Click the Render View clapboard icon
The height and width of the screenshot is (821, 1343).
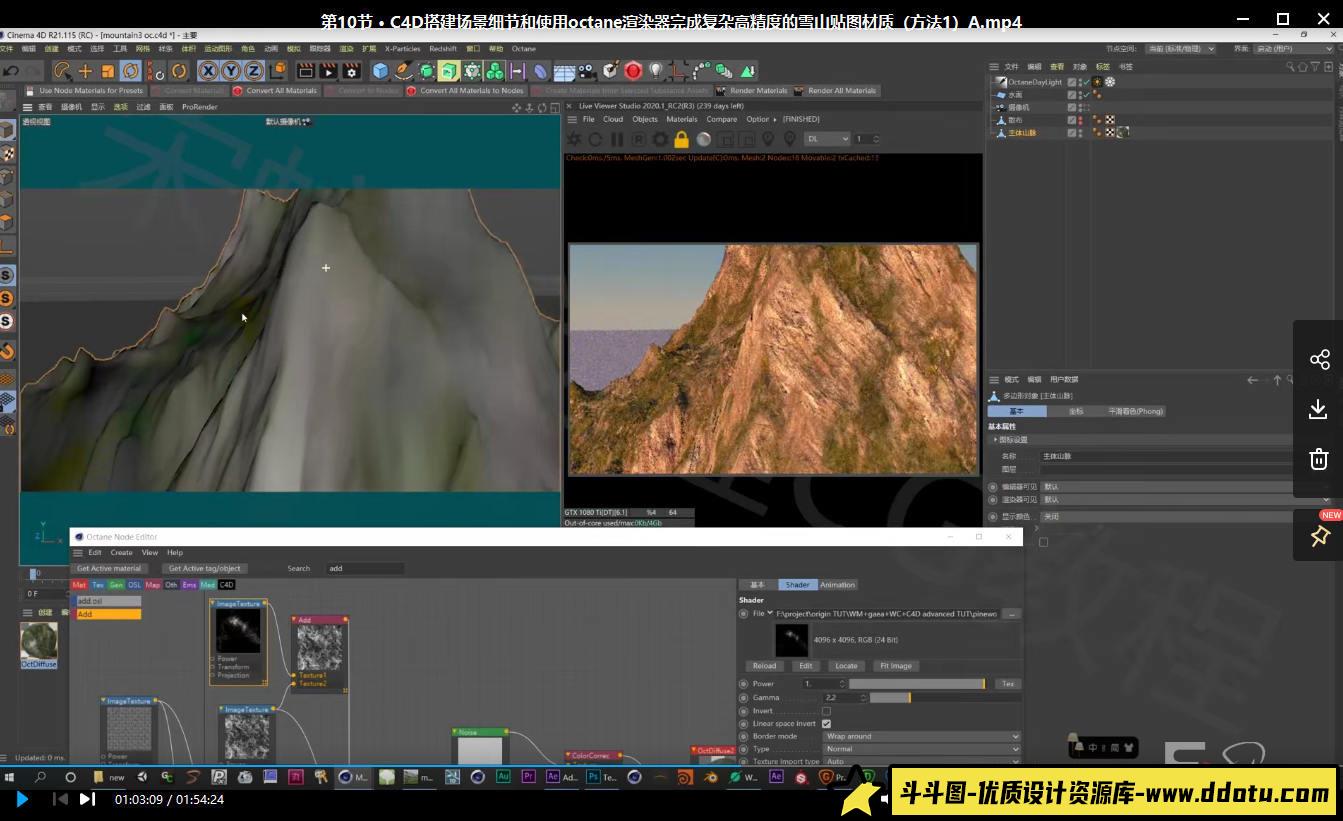click(x=306, y=71)
